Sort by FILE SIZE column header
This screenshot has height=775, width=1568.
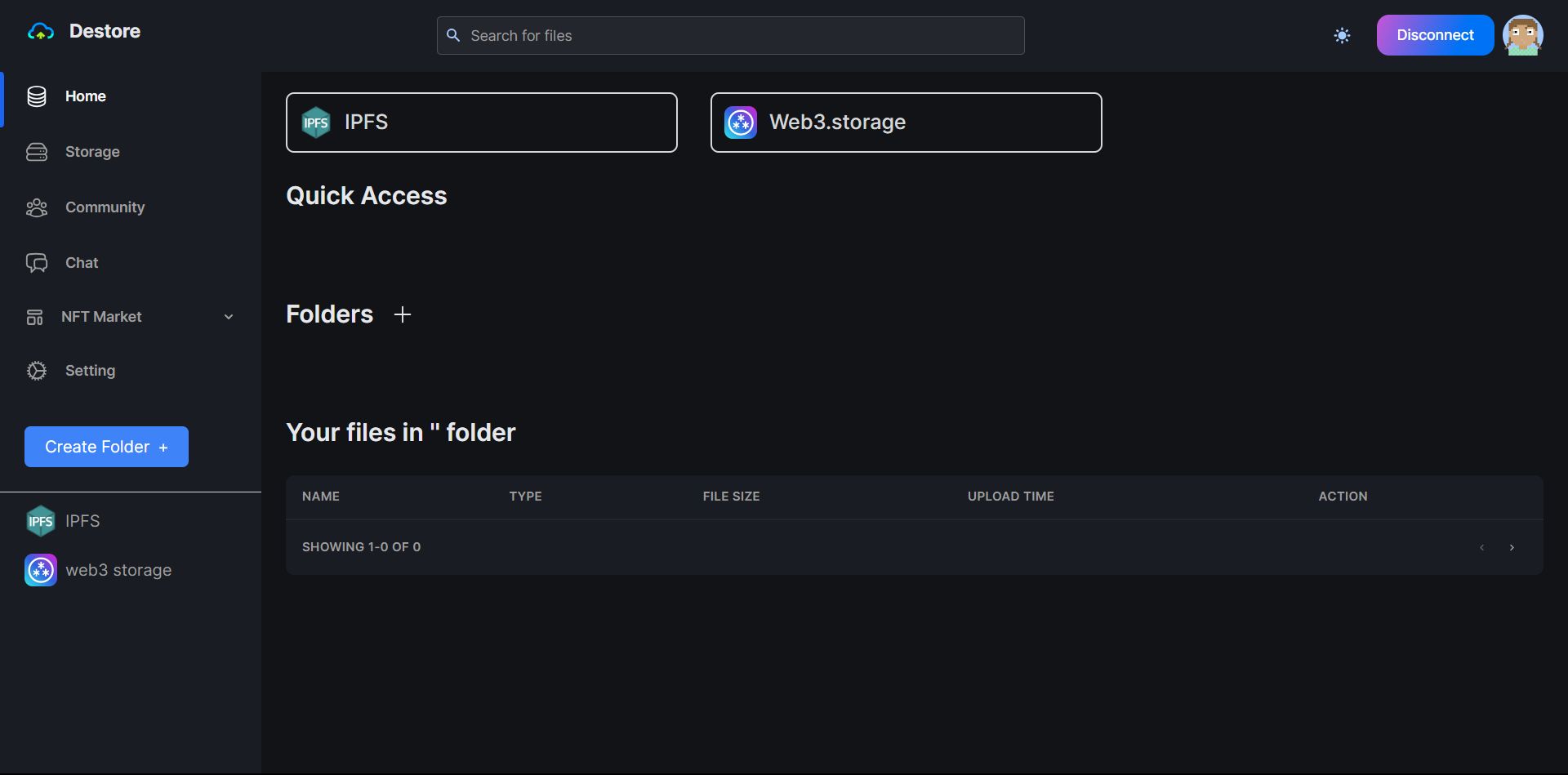pos(732,497)
